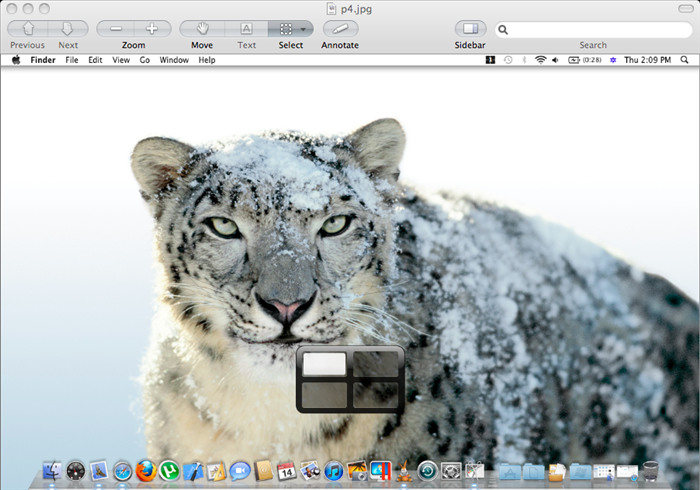The width and height of the screenshot is (700, 490).
Task: Open the Applications folder stack in Dock
Action: pos(510,471)
